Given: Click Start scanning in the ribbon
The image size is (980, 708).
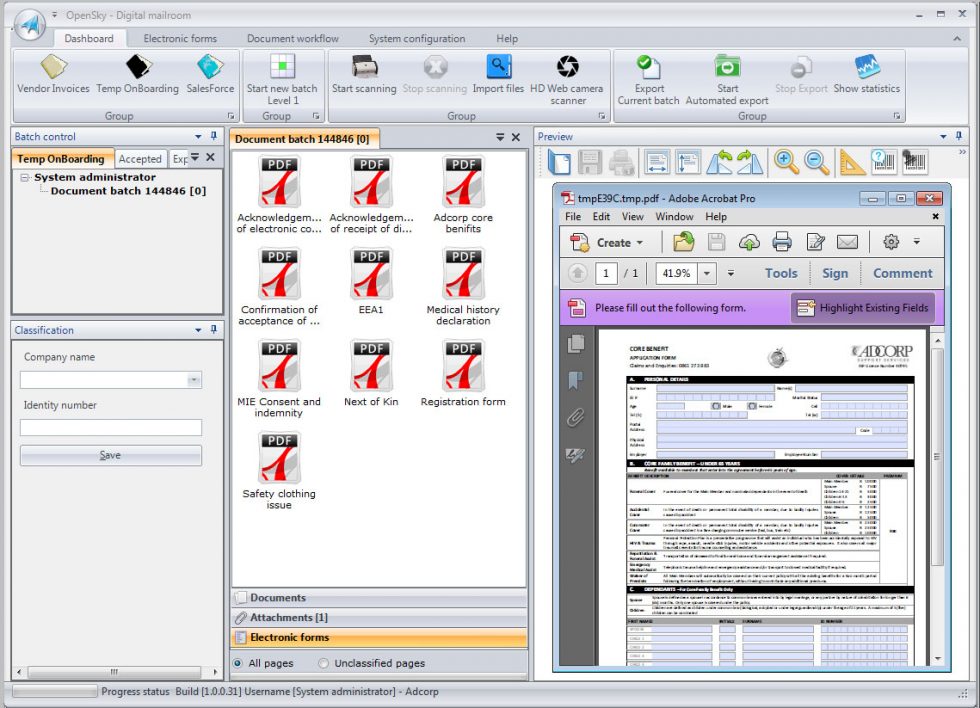Looking at the screenshot, I should [364, 69].
